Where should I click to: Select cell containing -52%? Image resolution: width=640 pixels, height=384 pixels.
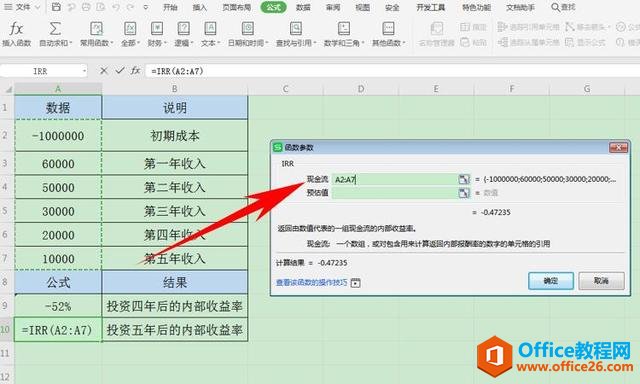tap(58, 306)
